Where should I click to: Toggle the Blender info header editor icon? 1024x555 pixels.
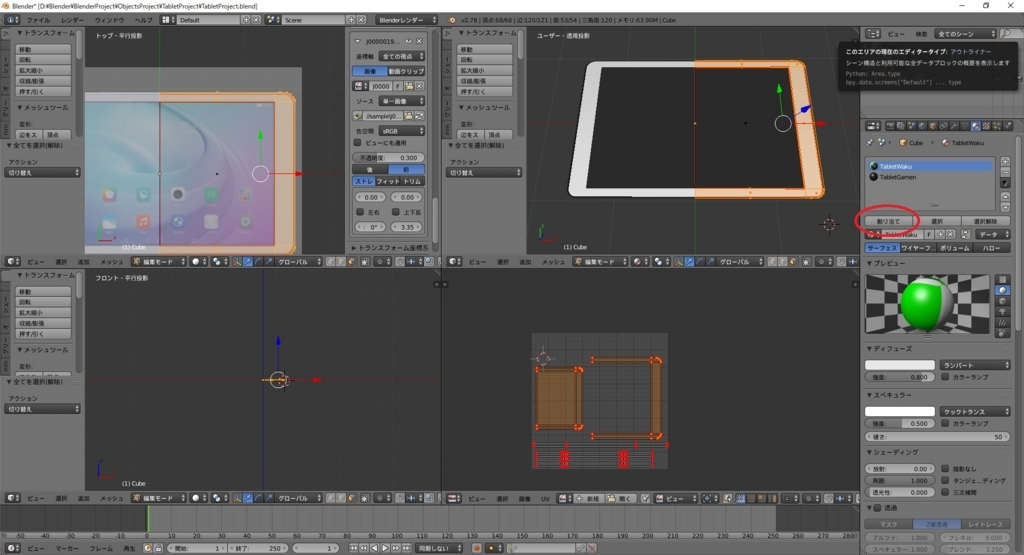(12, 20)
